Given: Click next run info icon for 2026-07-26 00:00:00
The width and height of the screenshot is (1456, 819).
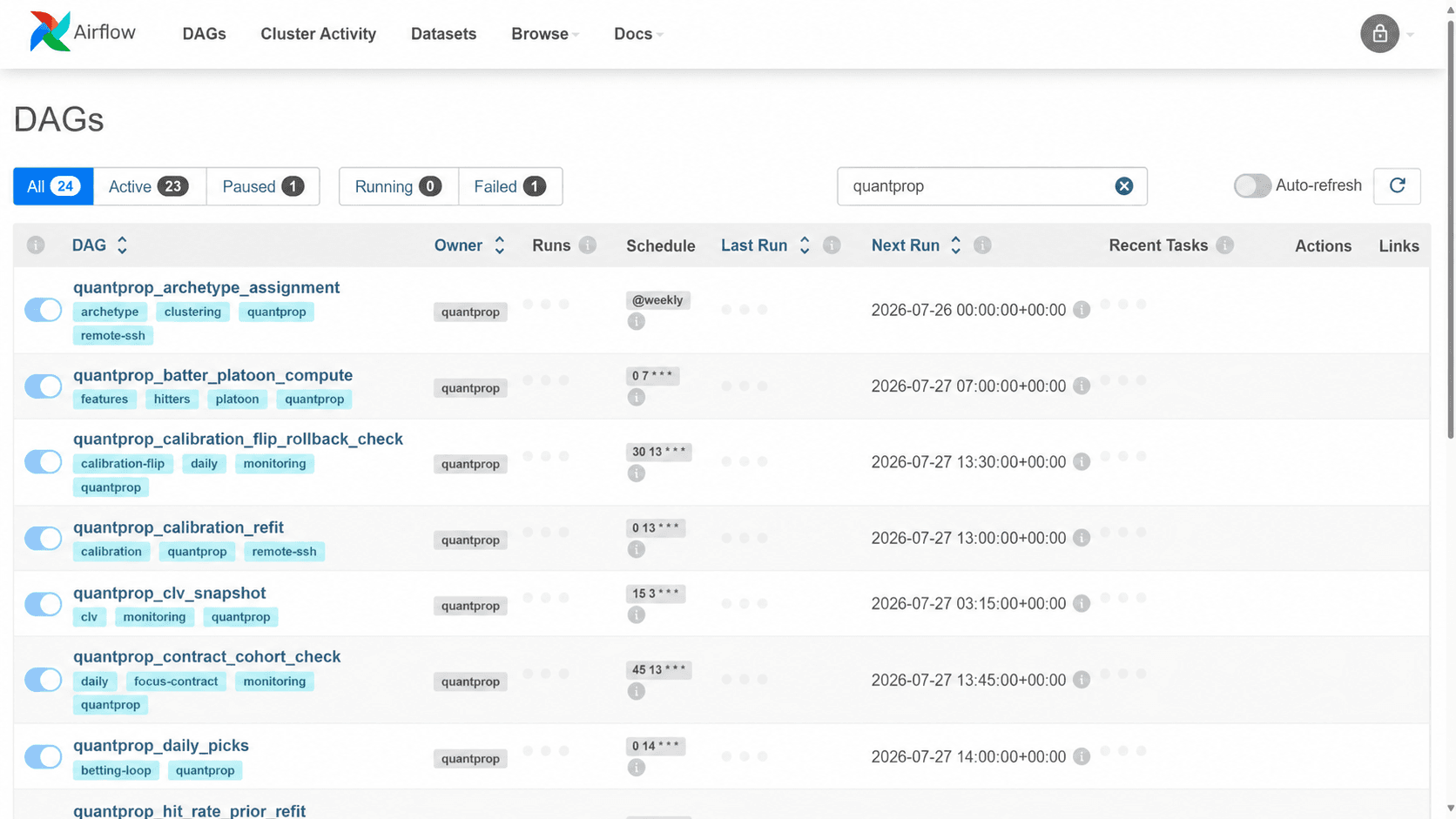Looking at the screenshot, I should (x=1082, y=310).
